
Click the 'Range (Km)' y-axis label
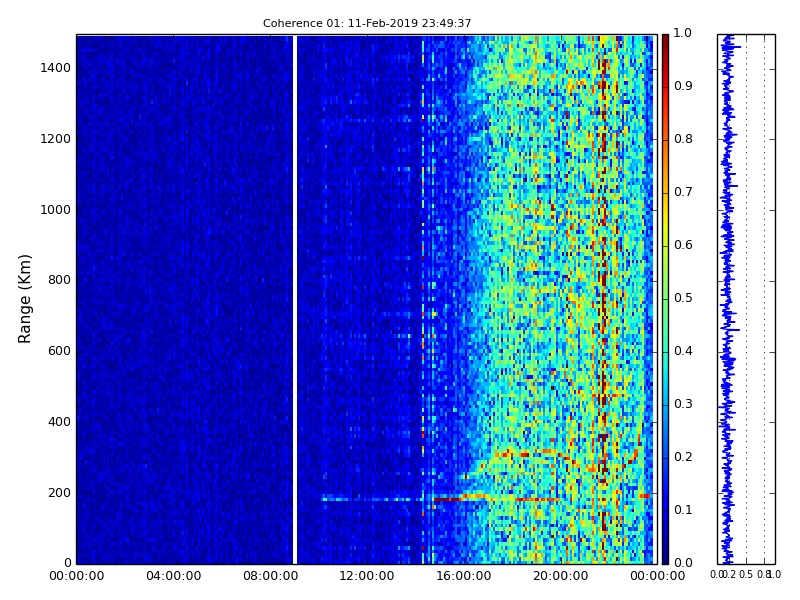(x=24, y=299)
